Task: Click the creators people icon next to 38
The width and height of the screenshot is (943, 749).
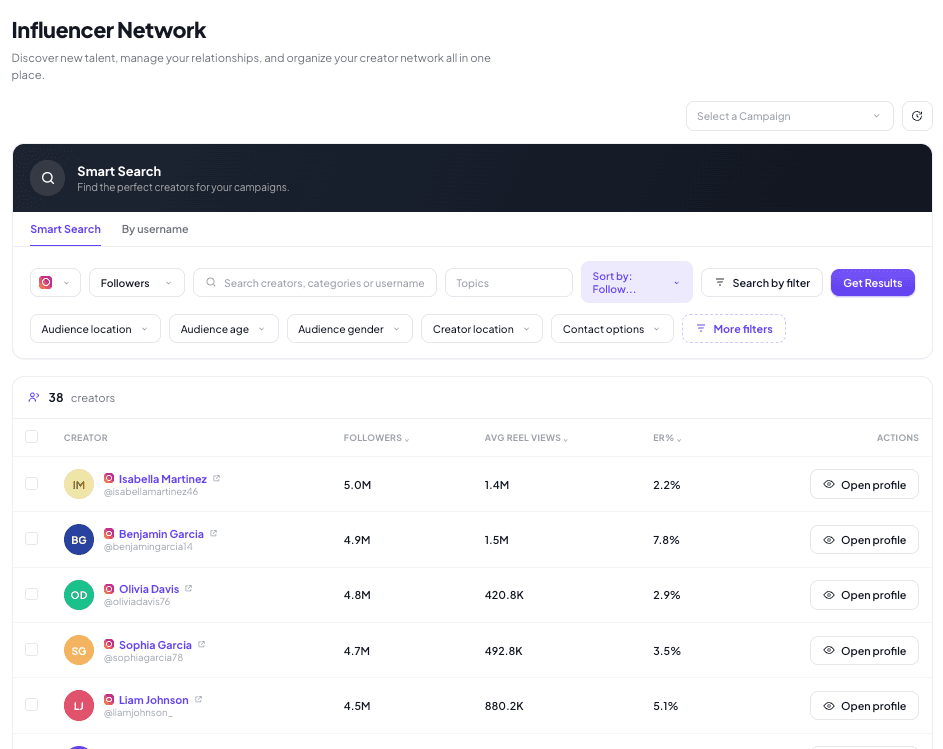Action: coord(34,398)
